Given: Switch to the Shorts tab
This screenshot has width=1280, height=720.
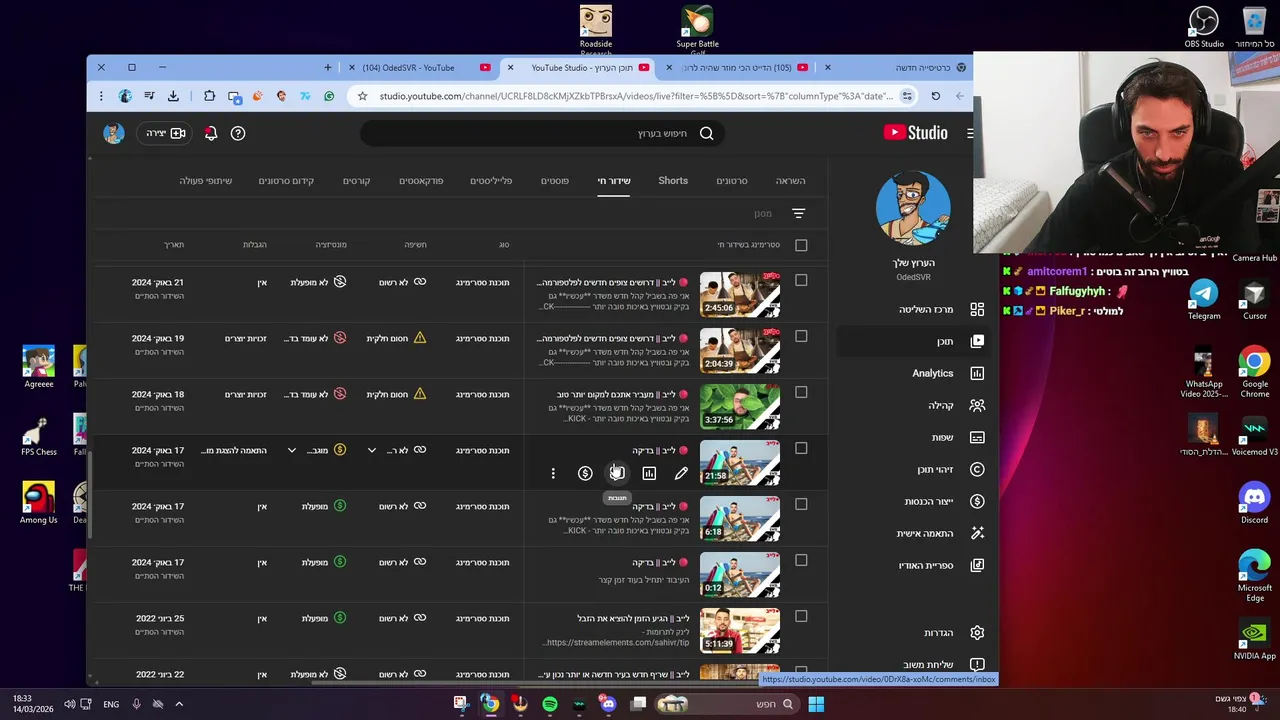Looking at the screenshot, I should click(673, 181).
